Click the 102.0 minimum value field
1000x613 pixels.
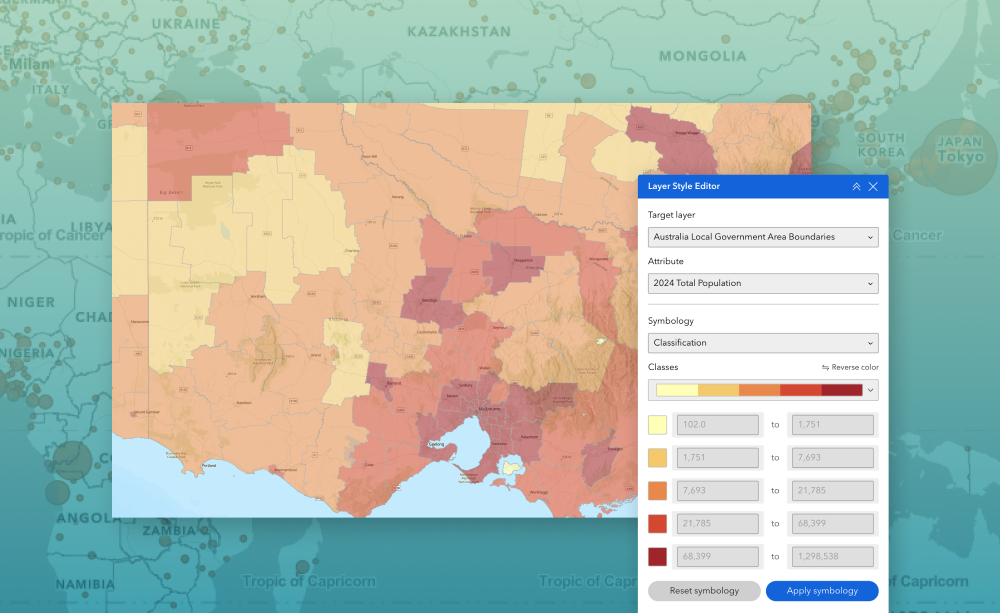click(718, 425)
